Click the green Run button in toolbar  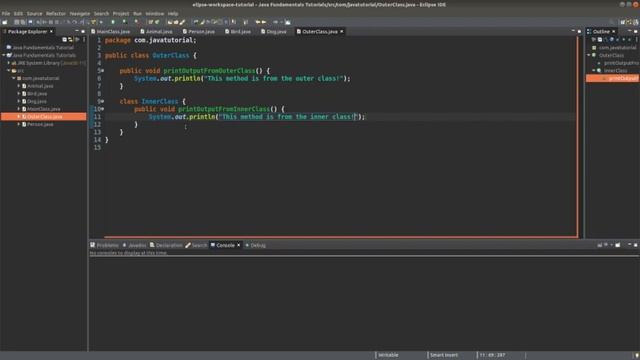[x=113, y=22]
